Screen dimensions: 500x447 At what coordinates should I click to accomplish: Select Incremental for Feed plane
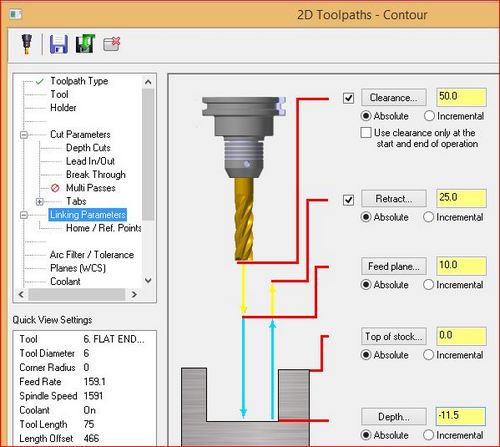(x=428, y=285)
